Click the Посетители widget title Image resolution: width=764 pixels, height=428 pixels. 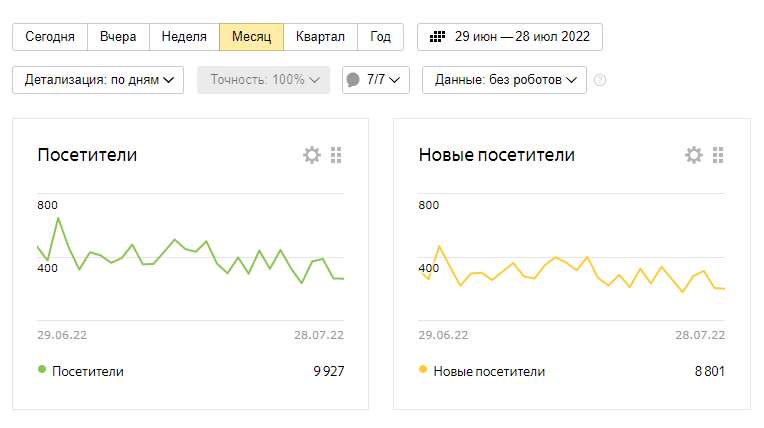coord(87,155)
